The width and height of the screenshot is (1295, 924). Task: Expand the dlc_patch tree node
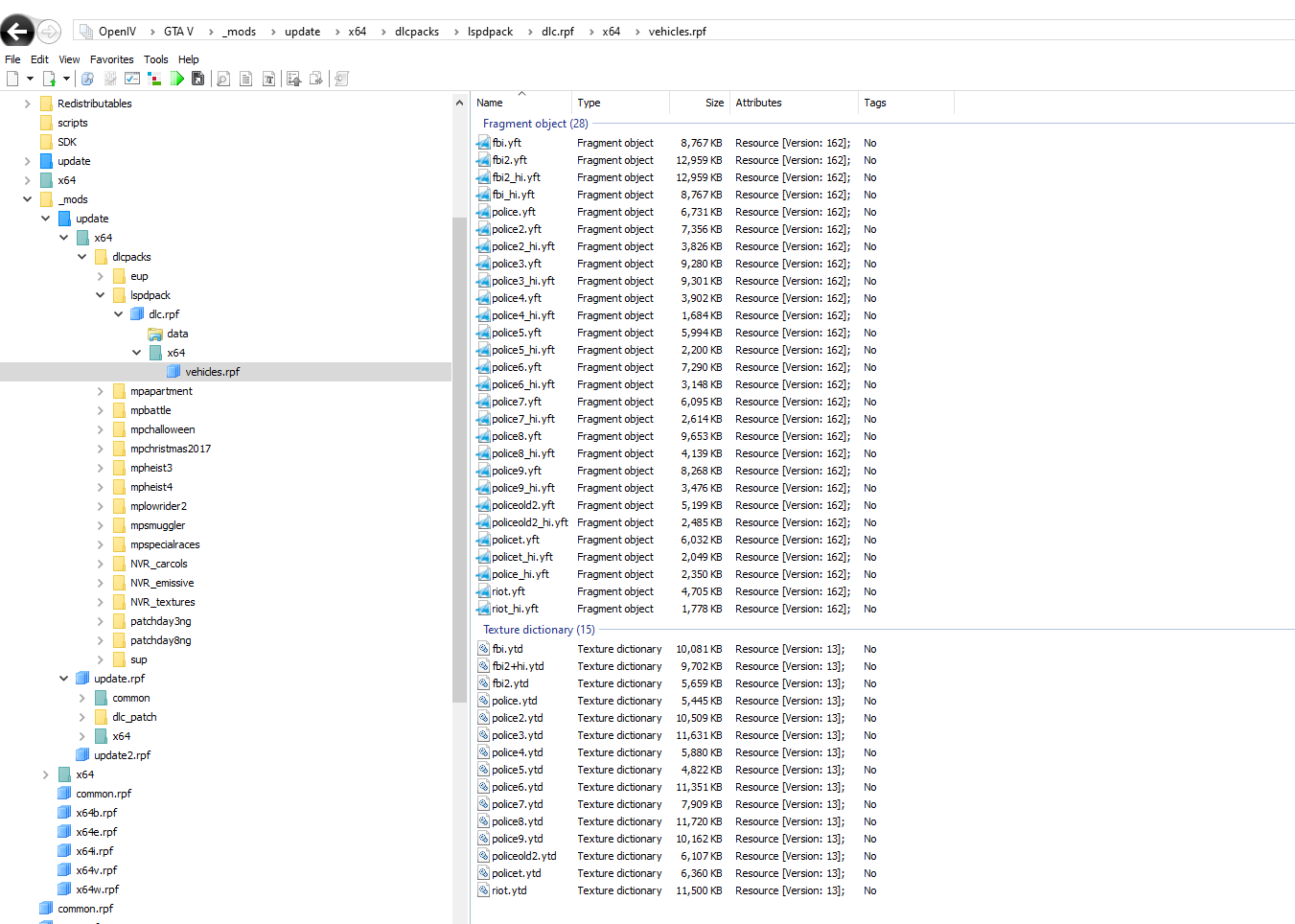pyautogui.click(x=82, y=717)
